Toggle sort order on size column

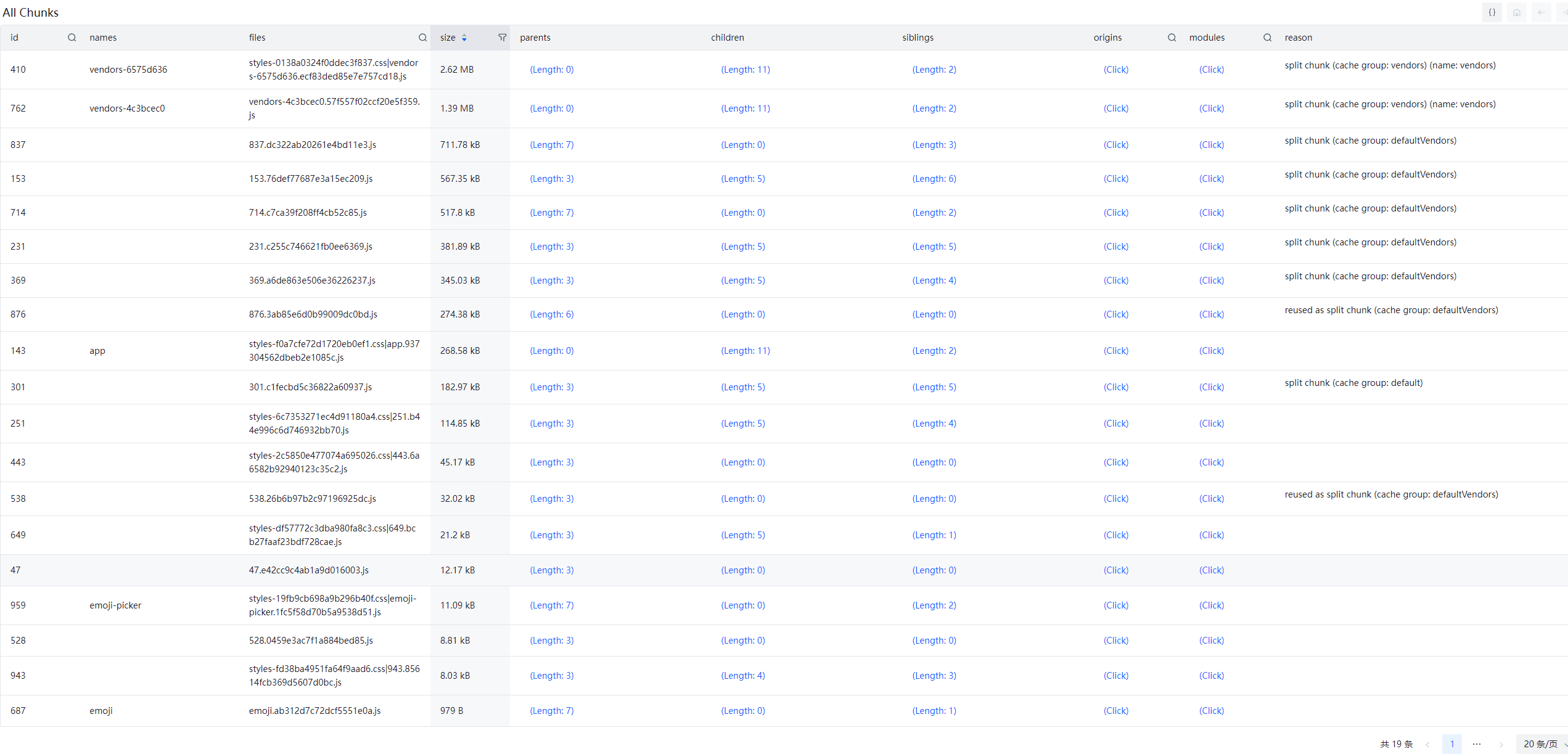click(x=464, y=38)
